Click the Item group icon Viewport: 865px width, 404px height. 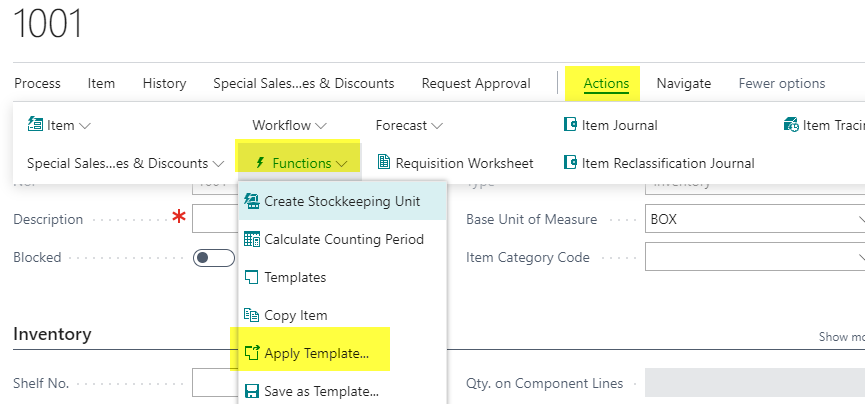tap(35, 125)
